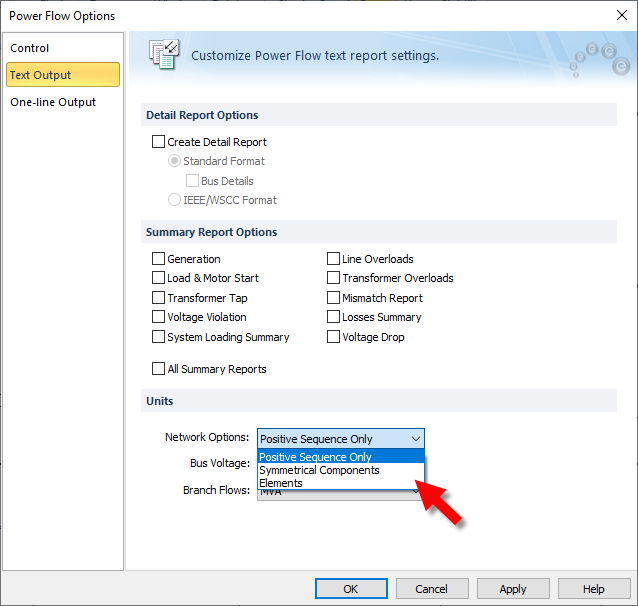Enable the Losses Summary checkbox
The height and width of the screenshot is (606, 638).
pos(334,317)
